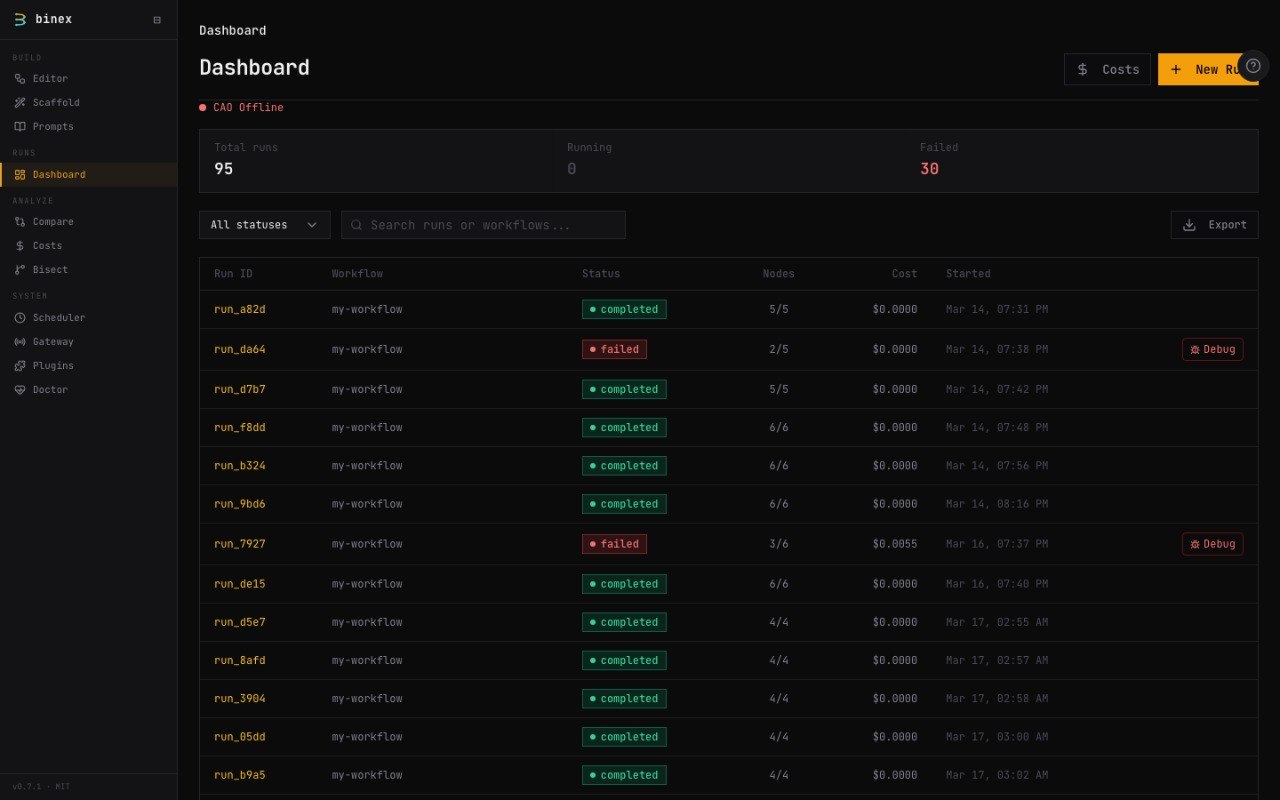Focus the search runs or workflows field
The height and width of the screenshot is (800, 1280).
point(483,225)
